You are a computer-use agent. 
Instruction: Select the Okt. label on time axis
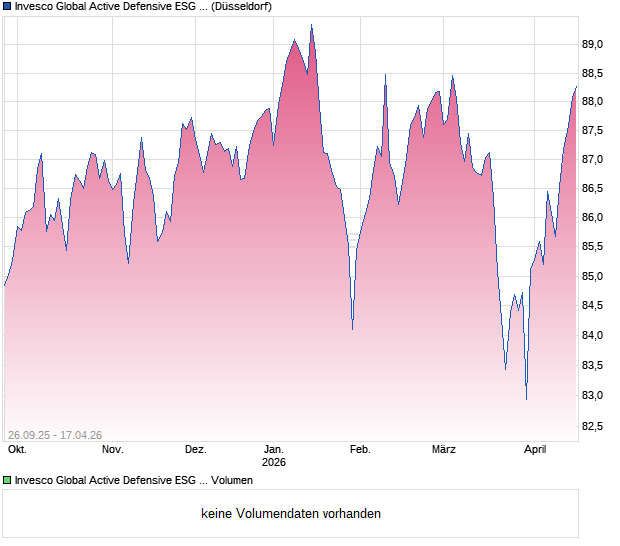click(17, 450)
